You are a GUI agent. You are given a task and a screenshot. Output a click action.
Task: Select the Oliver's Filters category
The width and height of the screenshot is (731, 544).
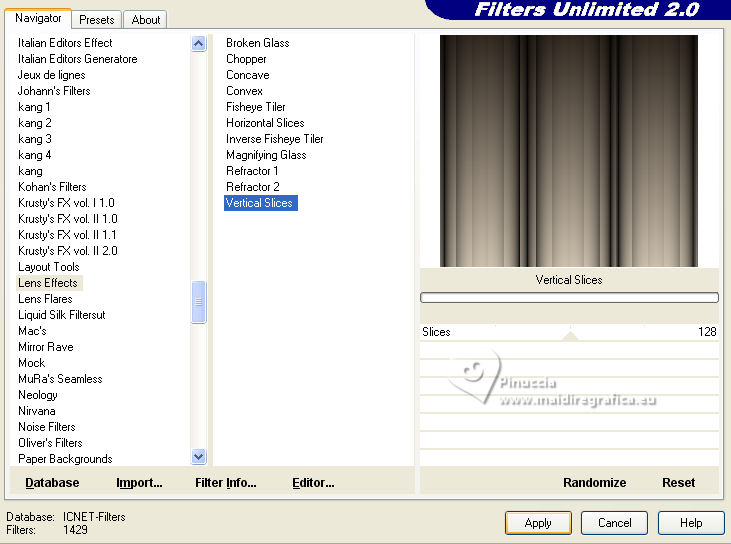pyautogui.click(x=50, y=443)
